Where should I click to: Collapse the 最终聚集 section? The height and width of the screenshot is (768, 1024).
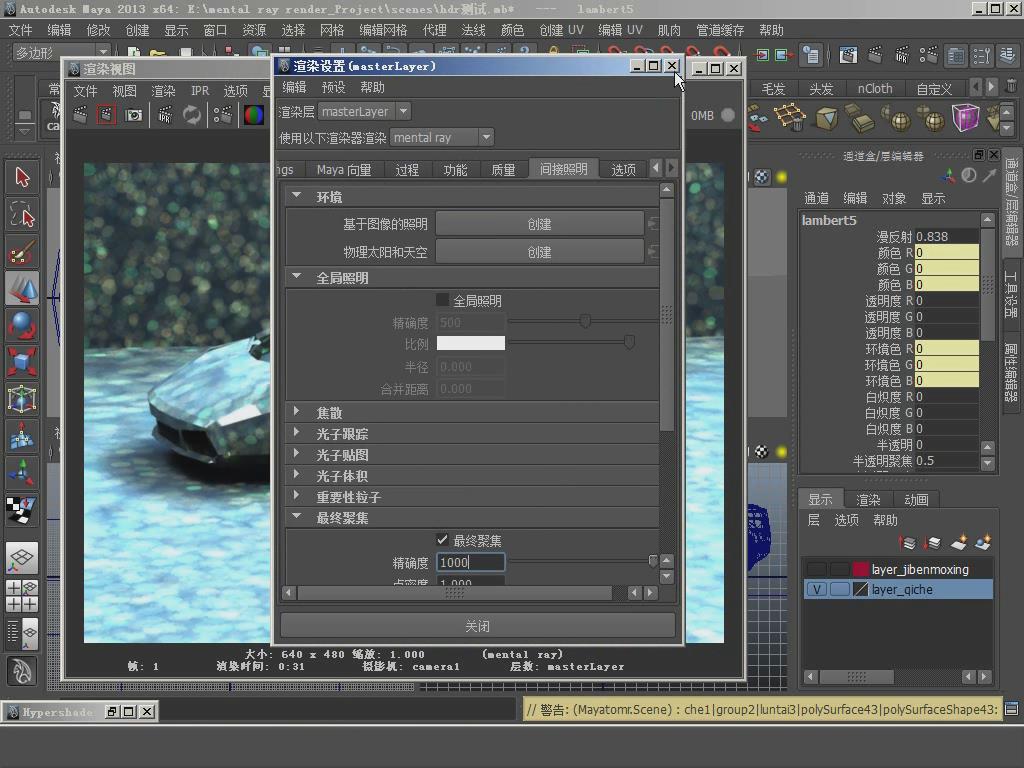pos(296,517)
